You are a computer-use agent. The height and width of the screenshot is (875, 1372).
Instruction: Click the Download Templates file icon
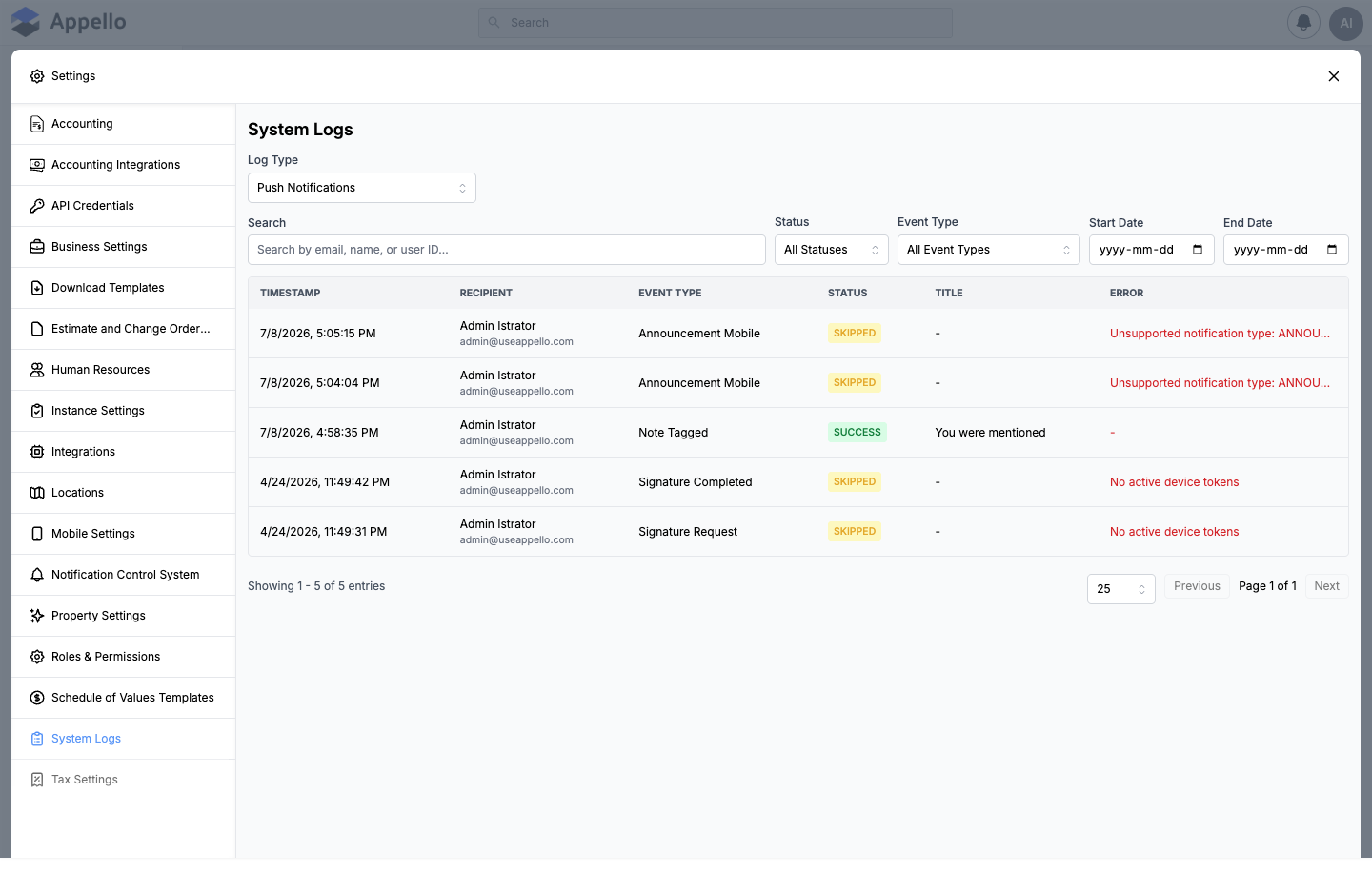point(37,288)
